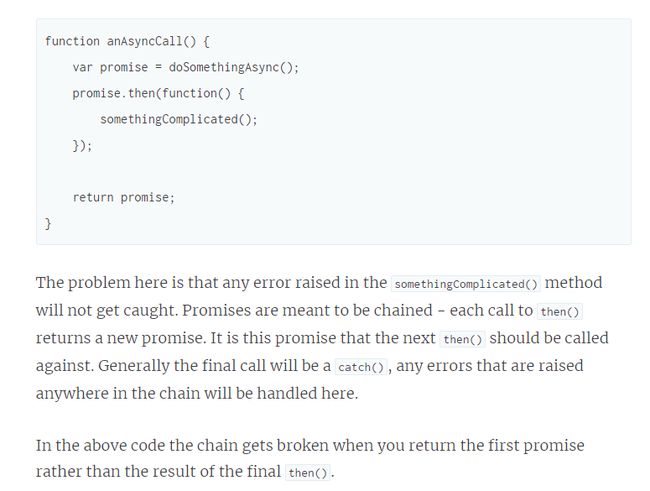Click the phrase 'anywhere in the chain'
Screen dimensions: 650x491
click(124, 394)
